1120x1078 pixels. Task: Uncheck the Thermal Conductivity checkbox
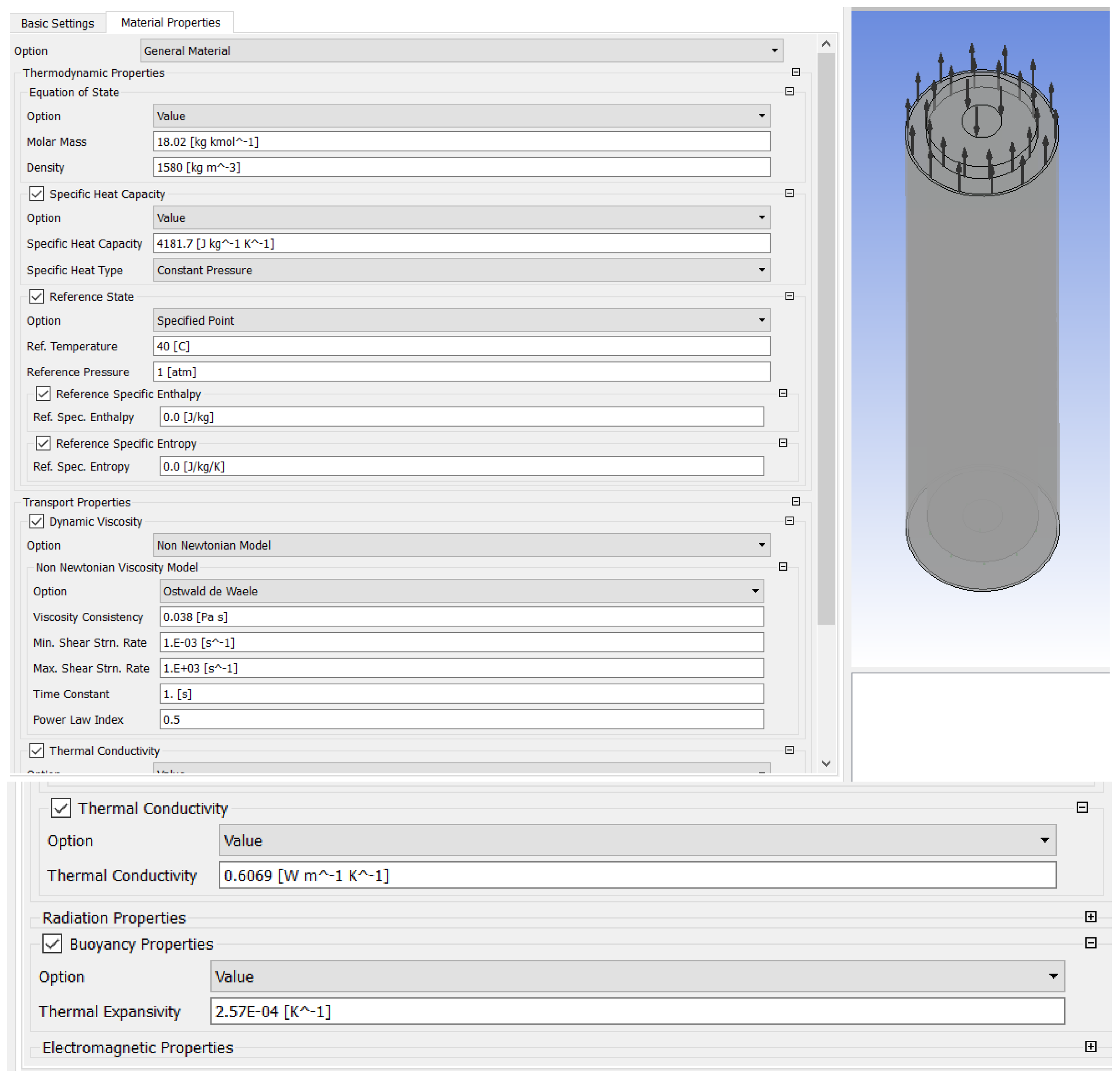(x=60, y=808)
